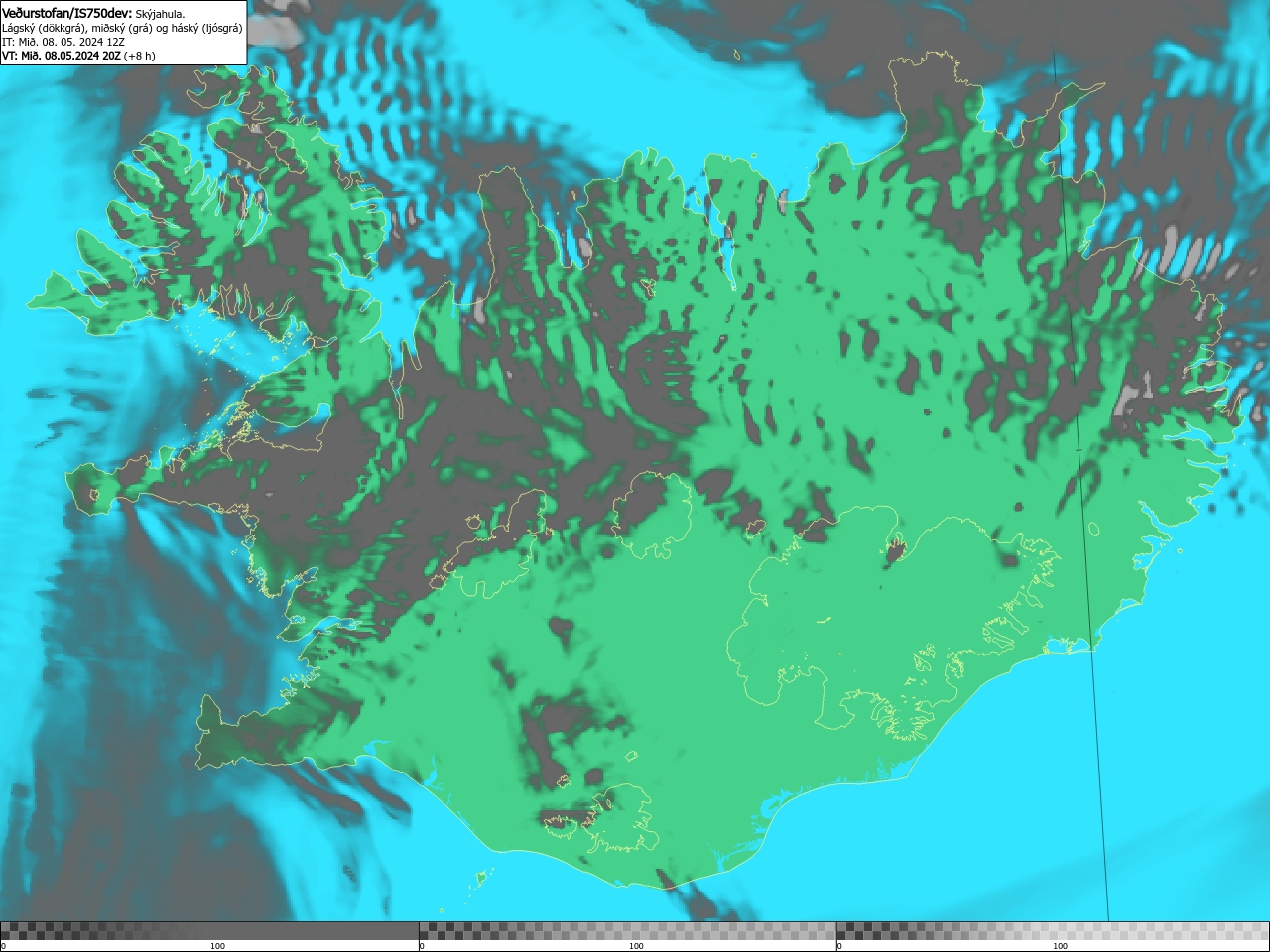Image resolution: width=1270 pixels, height=952 pixels.
Task: Click the '100' label under the middle colour bar
Action: point(636,946)
